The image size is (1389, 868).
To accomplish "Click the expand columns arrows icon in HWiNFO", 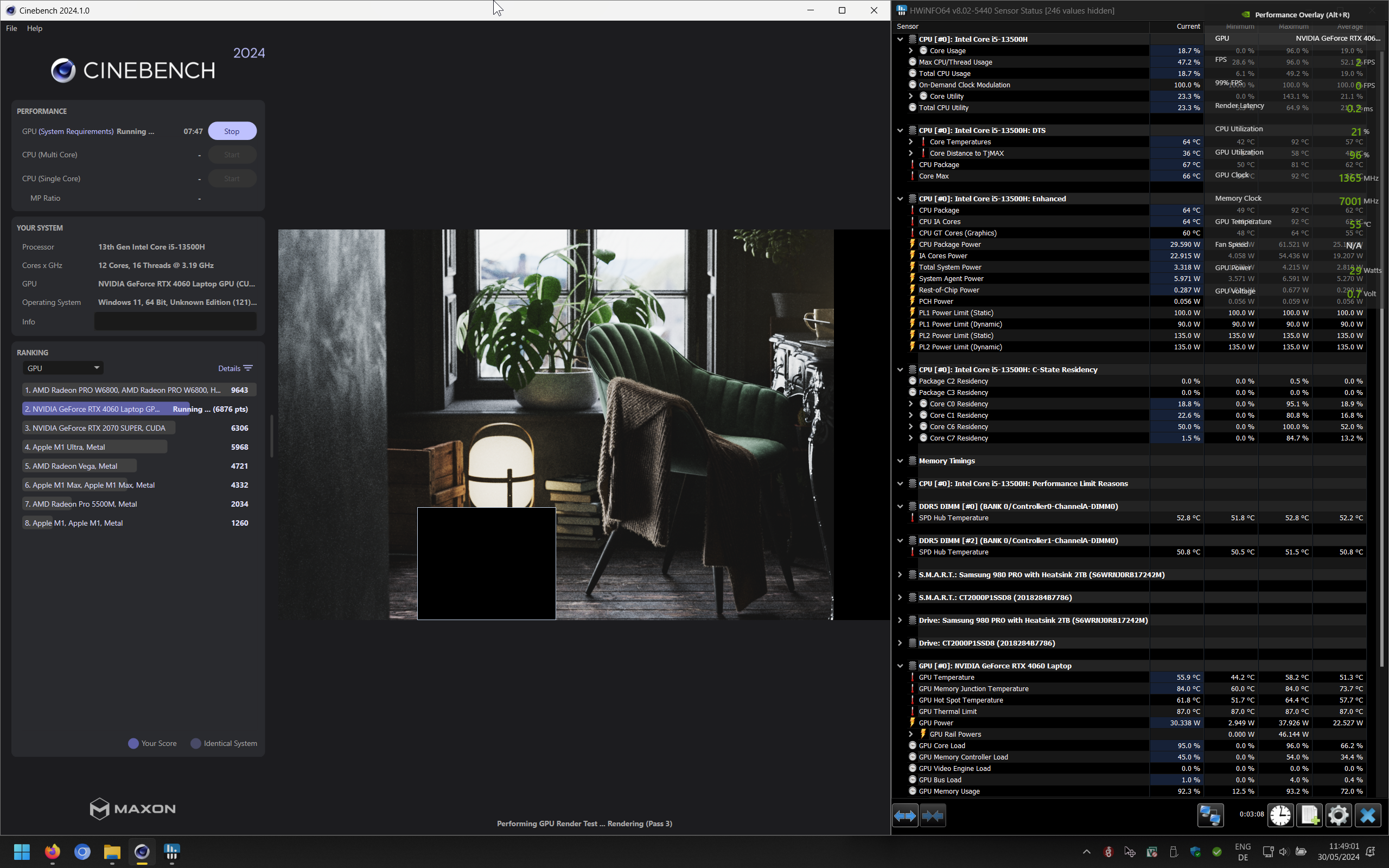I will tap(905, 815).
